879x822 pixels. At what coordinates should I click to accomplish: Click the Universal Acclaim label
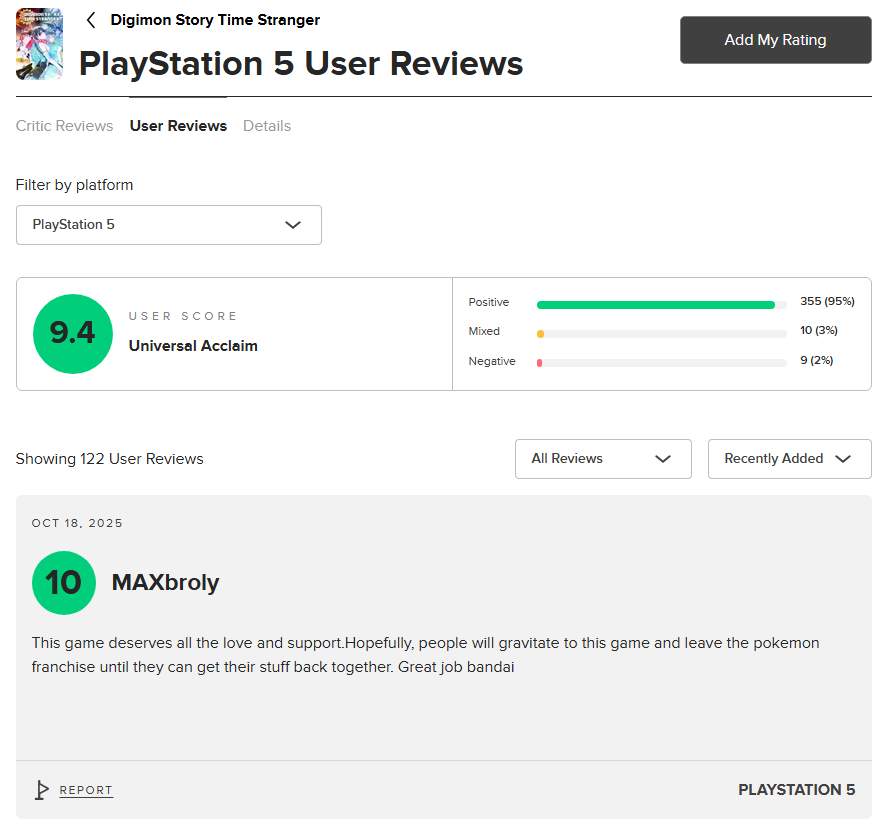(193, 346)
